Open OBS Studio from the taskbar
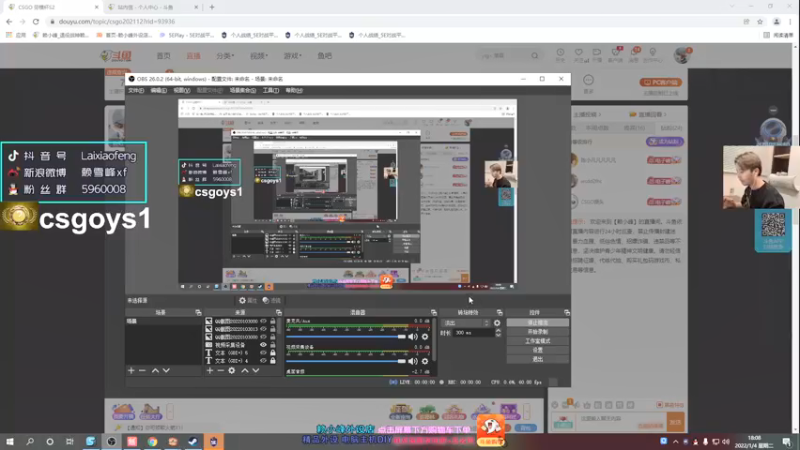 coord(111,442)
